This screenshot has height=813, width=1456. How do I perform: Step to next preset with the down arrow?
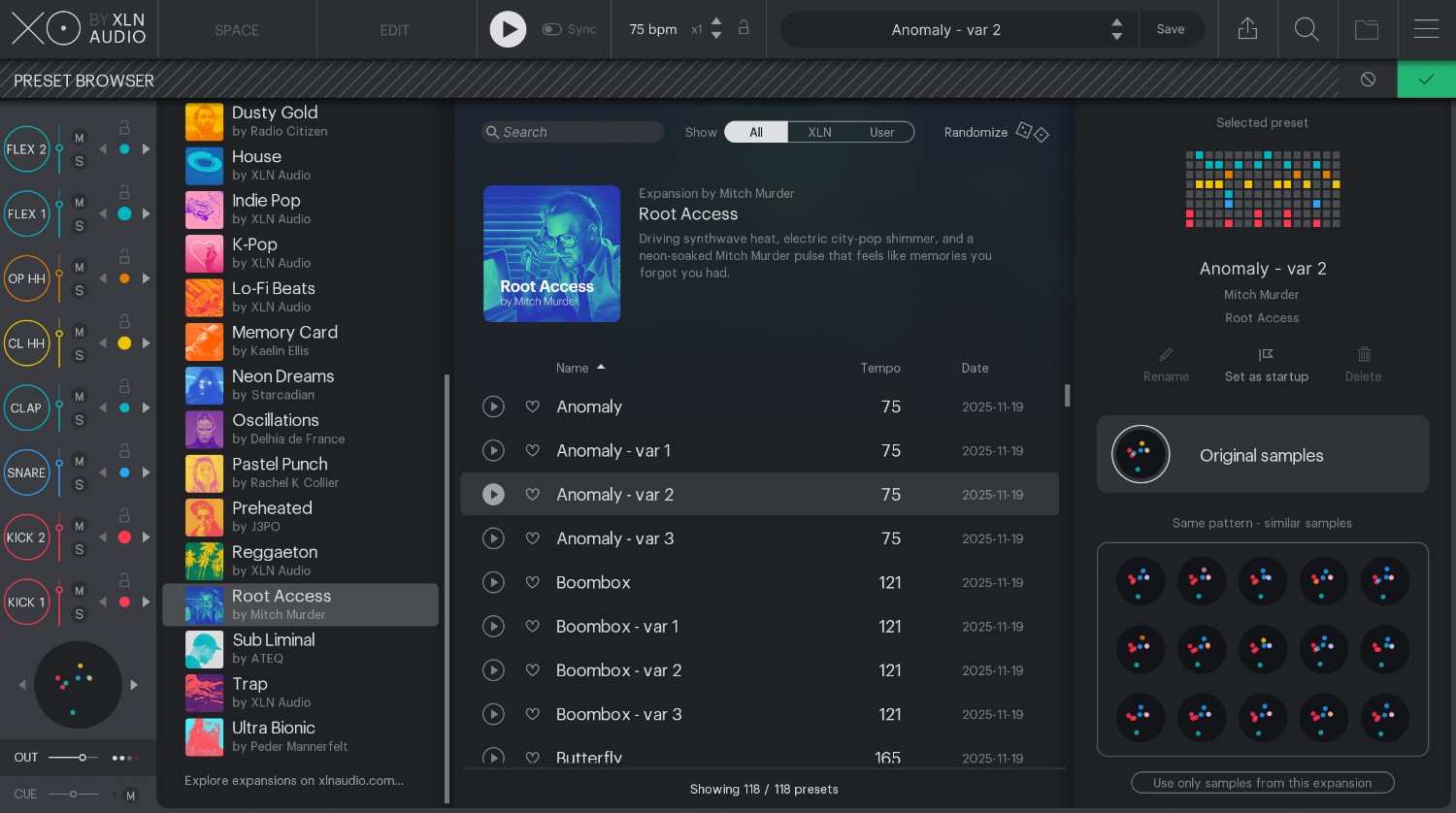coord(1117,37)
